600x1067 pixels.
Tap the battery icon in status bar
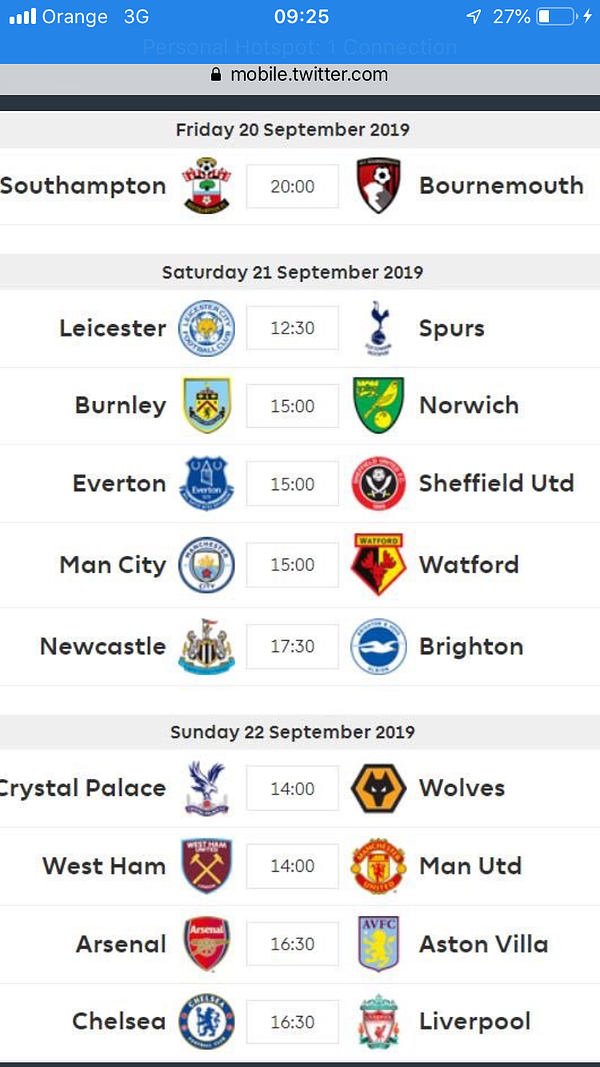point(555,16)
